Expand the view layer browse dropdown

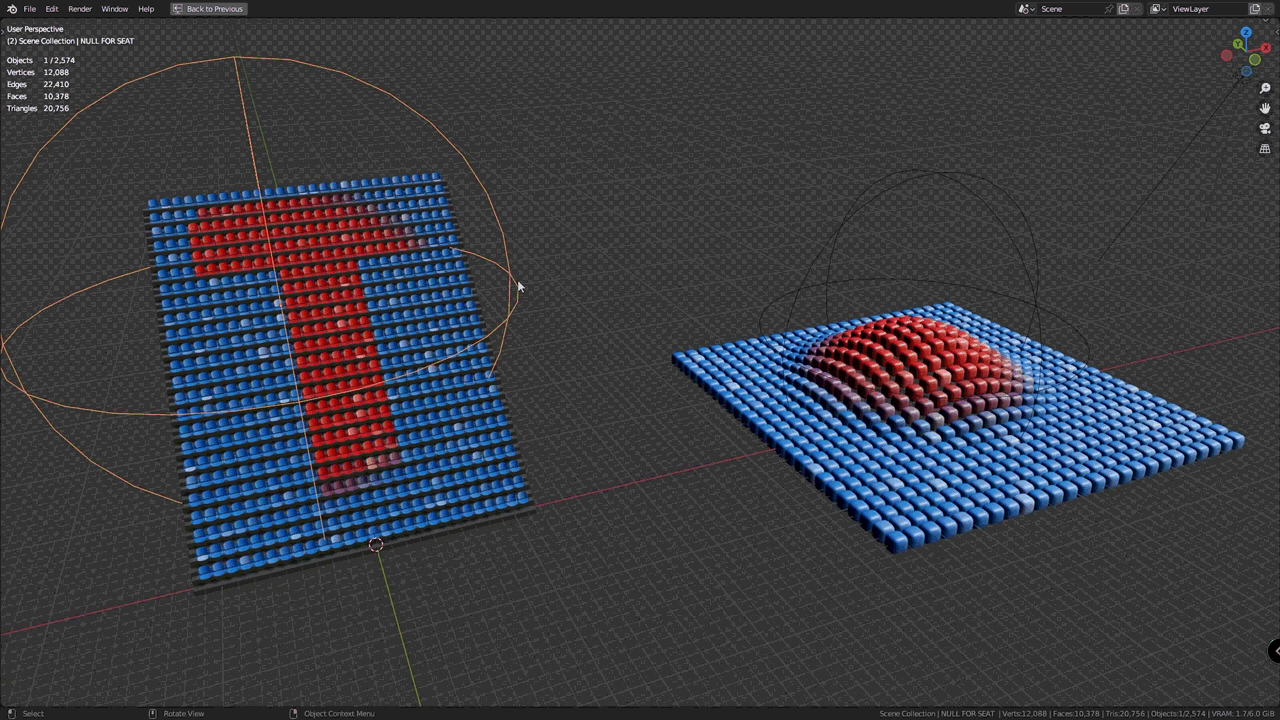pyautogui.click(x=1158, y=9)
